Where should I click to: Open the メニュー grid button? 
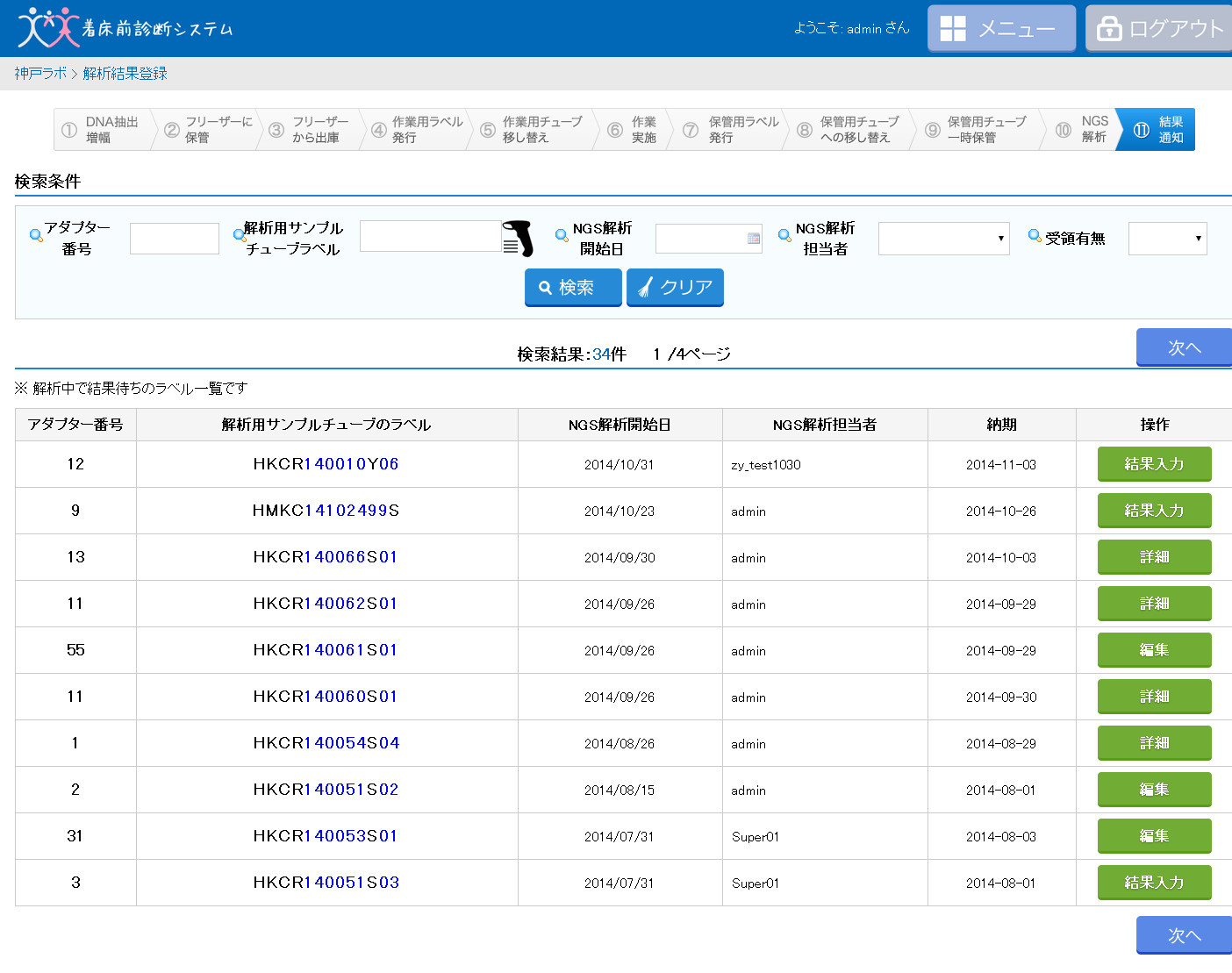(x=1001, y=28)
